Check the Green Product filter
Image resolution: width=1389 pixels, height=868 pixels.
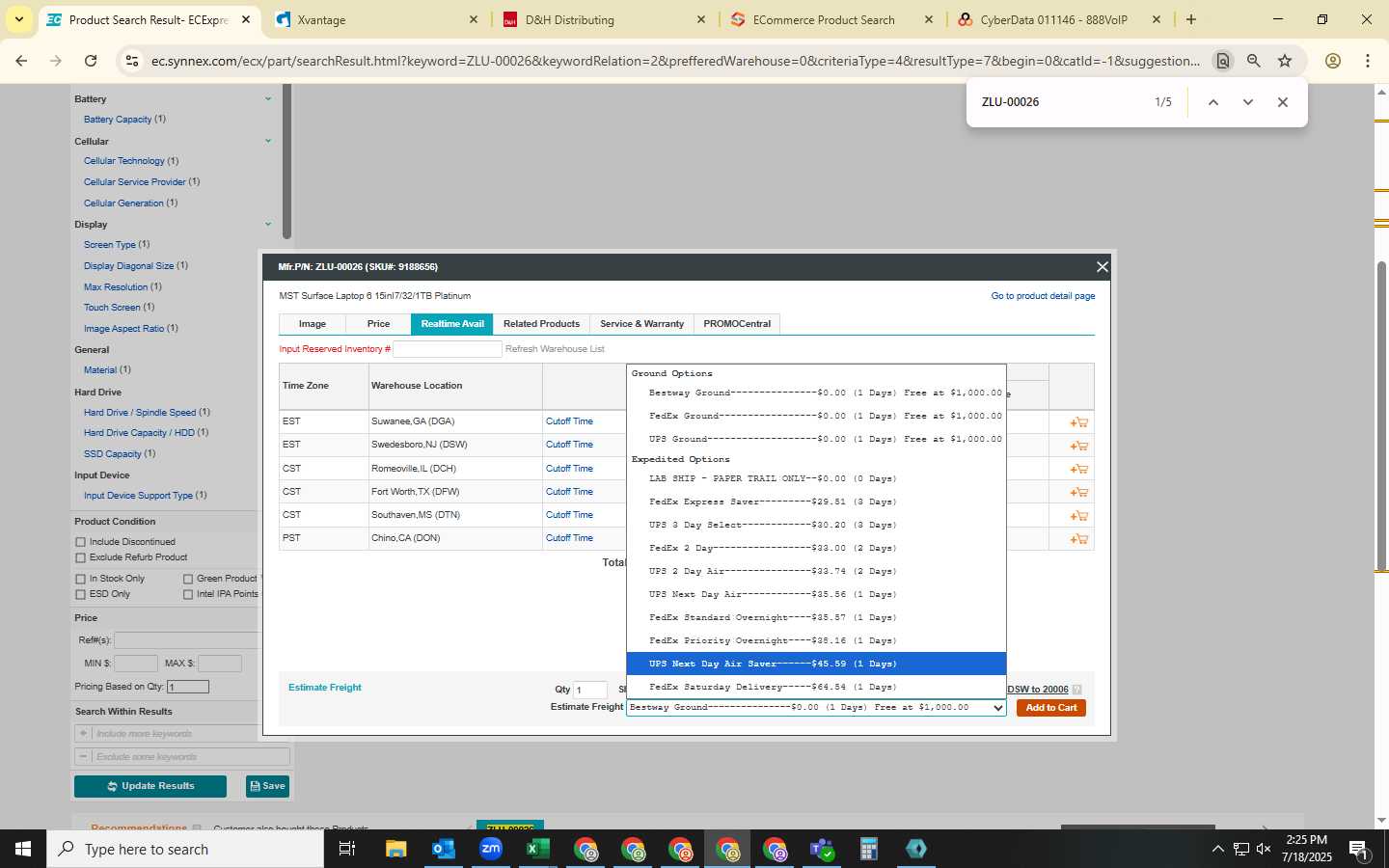point(188,579)
